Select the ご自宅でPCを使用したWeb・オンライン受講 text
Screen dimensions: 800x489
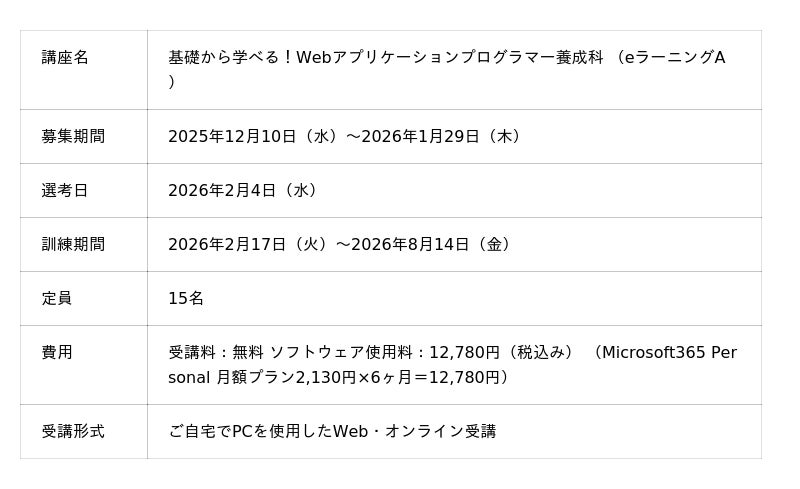coord(332,431)
